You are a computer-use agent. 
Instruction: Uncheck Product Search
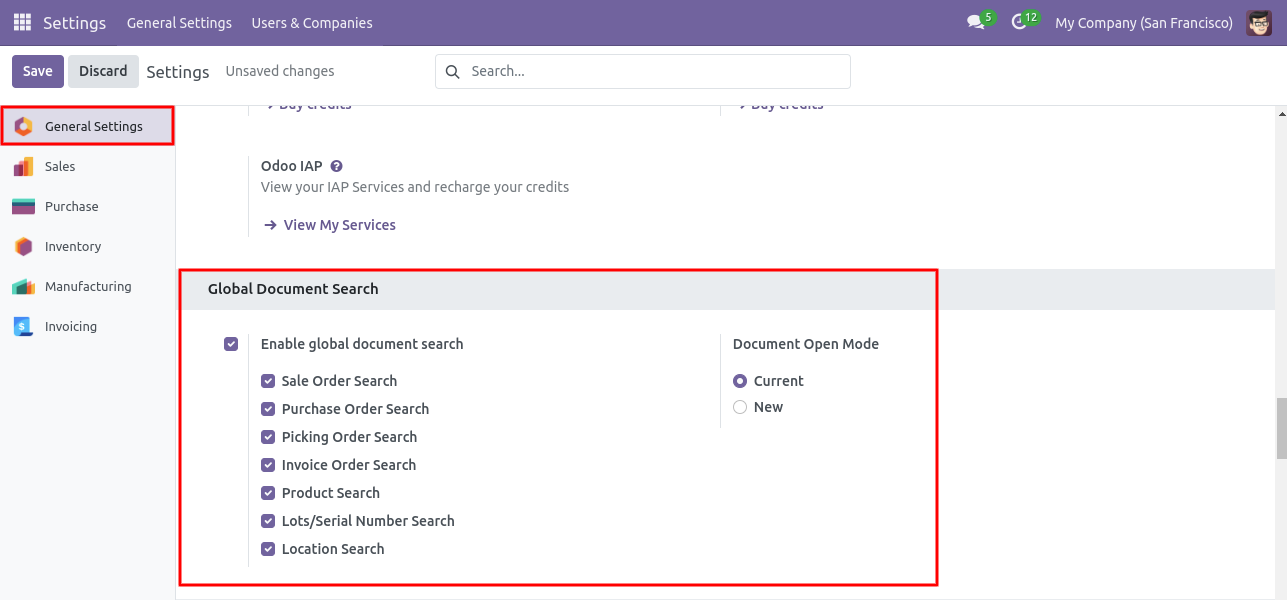(268, 493)
